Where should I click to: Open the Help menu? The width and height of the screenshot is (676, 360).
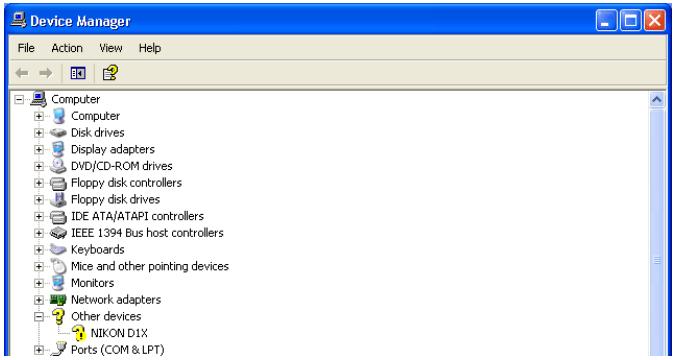click(x=150, y=48)
